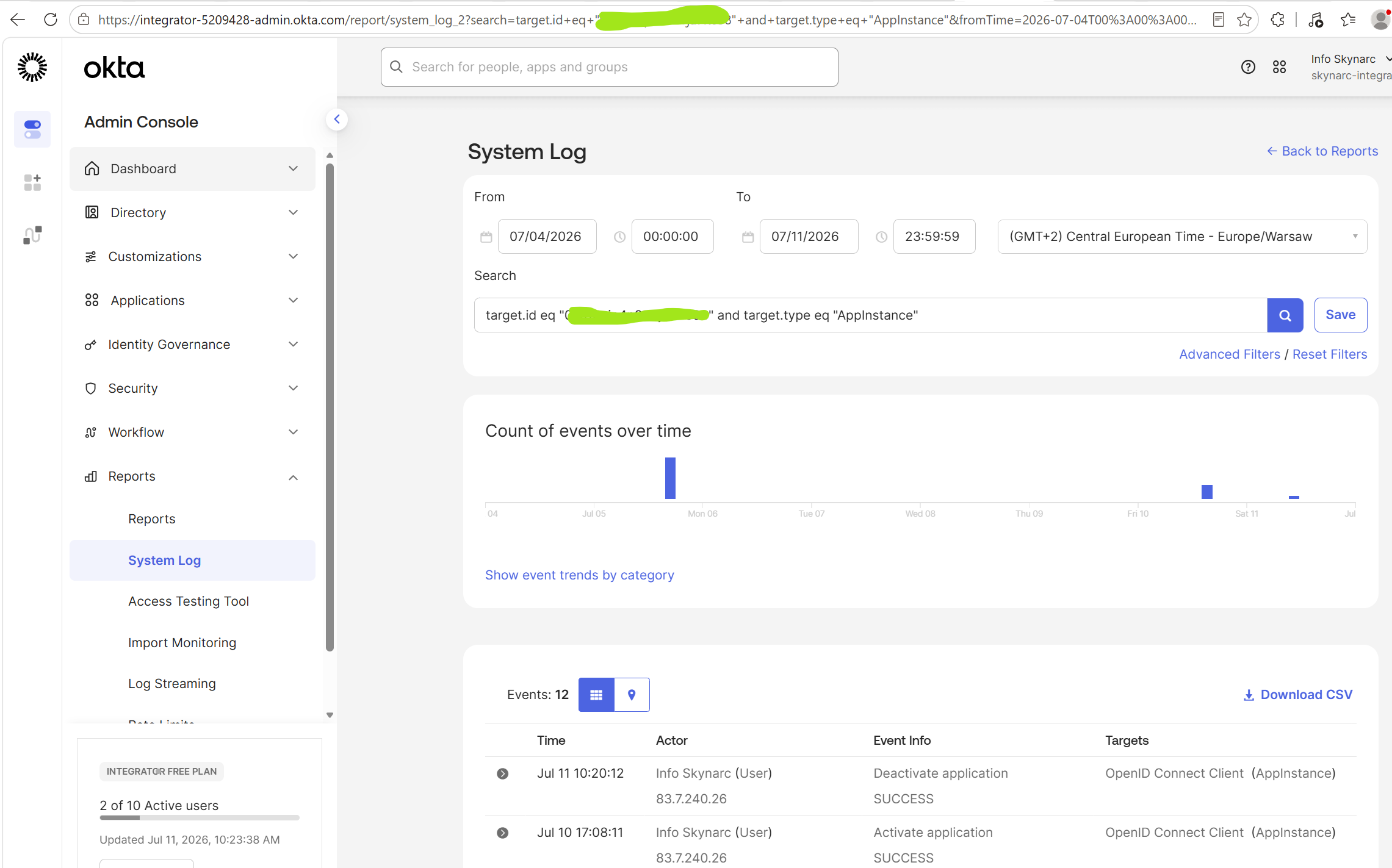Open the timezone dropdown Europe/Warsaw

1182,237
